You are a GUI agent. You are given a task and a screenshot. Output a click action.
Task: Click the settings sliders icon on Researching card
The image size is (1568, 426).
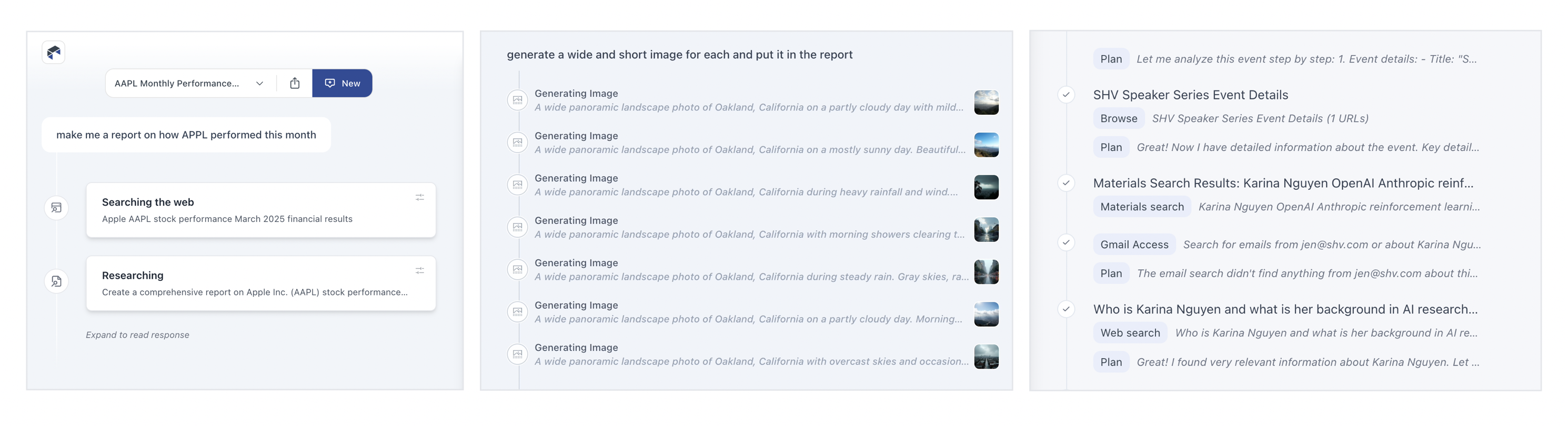[x=419, y=270]
